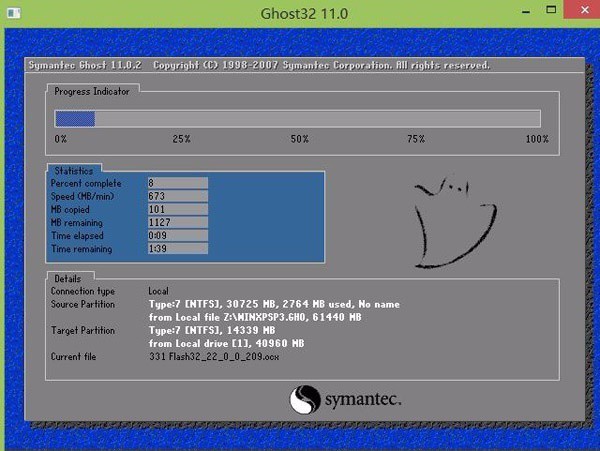600x451 pixels.
Task: Click the filled blue portion of progress bar
Action: pos(74,118)
